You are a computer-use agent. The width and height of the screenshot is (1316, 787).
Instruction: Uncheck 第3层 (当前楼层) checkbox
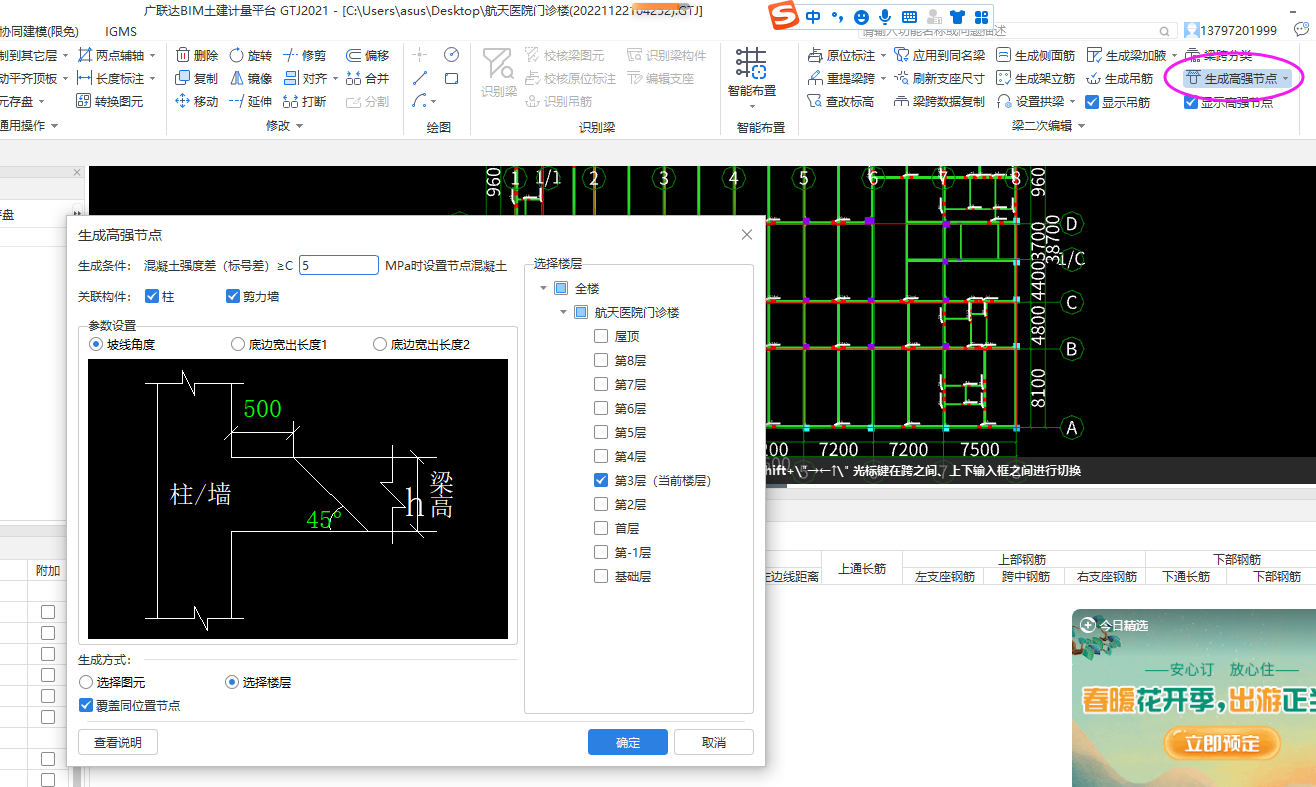pos(601,480)
